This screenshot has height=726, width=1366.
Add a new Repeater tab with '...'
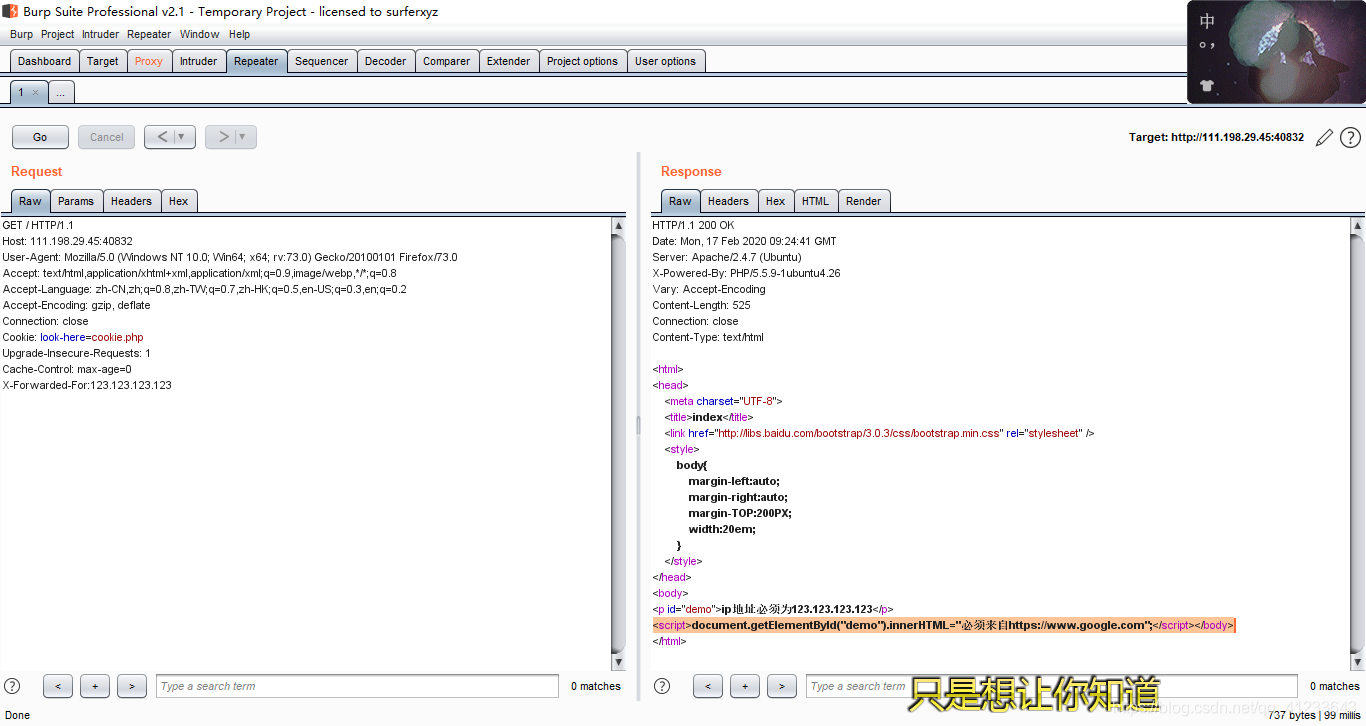point(61,92)
